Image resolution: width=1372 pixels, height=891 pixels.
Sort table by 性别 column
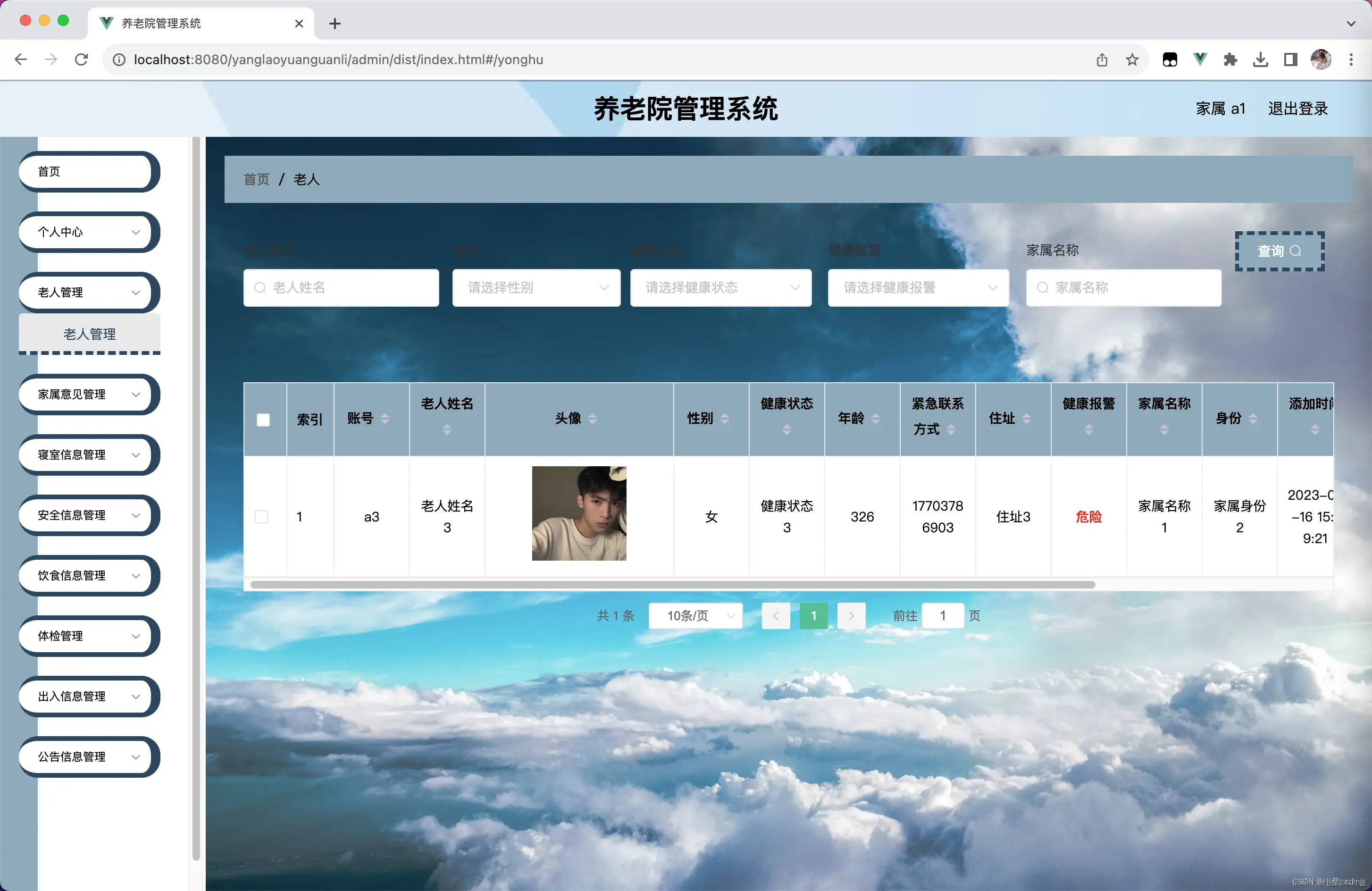click(725, 419)
